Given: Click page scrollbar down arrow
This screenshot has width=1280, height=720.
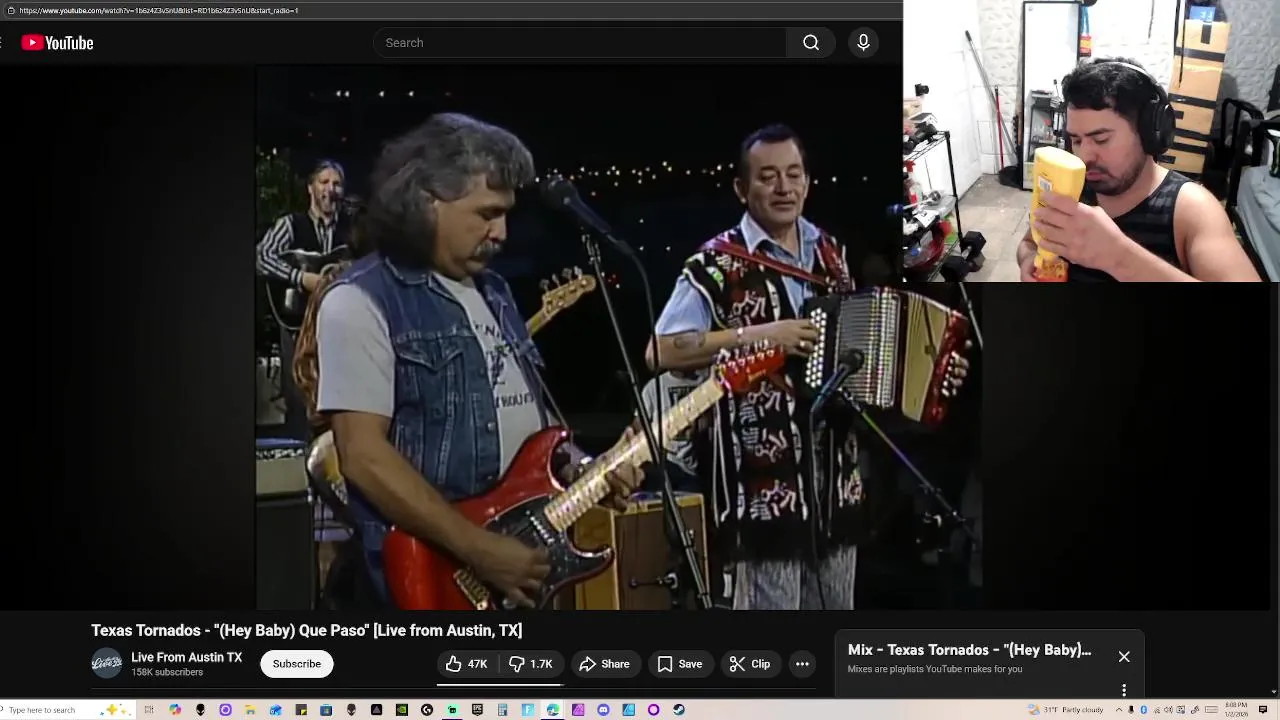Looking at the screenshot, I should pos(1274,692).
